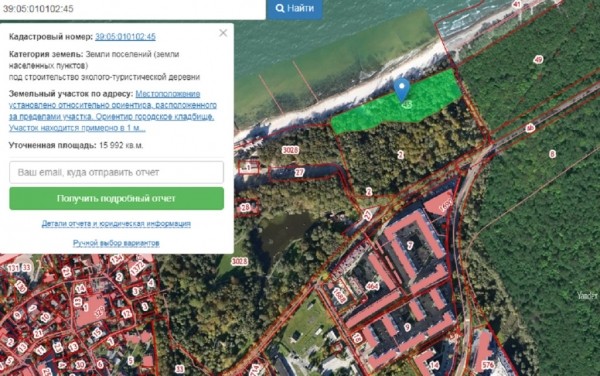Open Детали отчета и юридическая информация link
The width and height of the screenshot is (600, 376).
pos(116,223)
